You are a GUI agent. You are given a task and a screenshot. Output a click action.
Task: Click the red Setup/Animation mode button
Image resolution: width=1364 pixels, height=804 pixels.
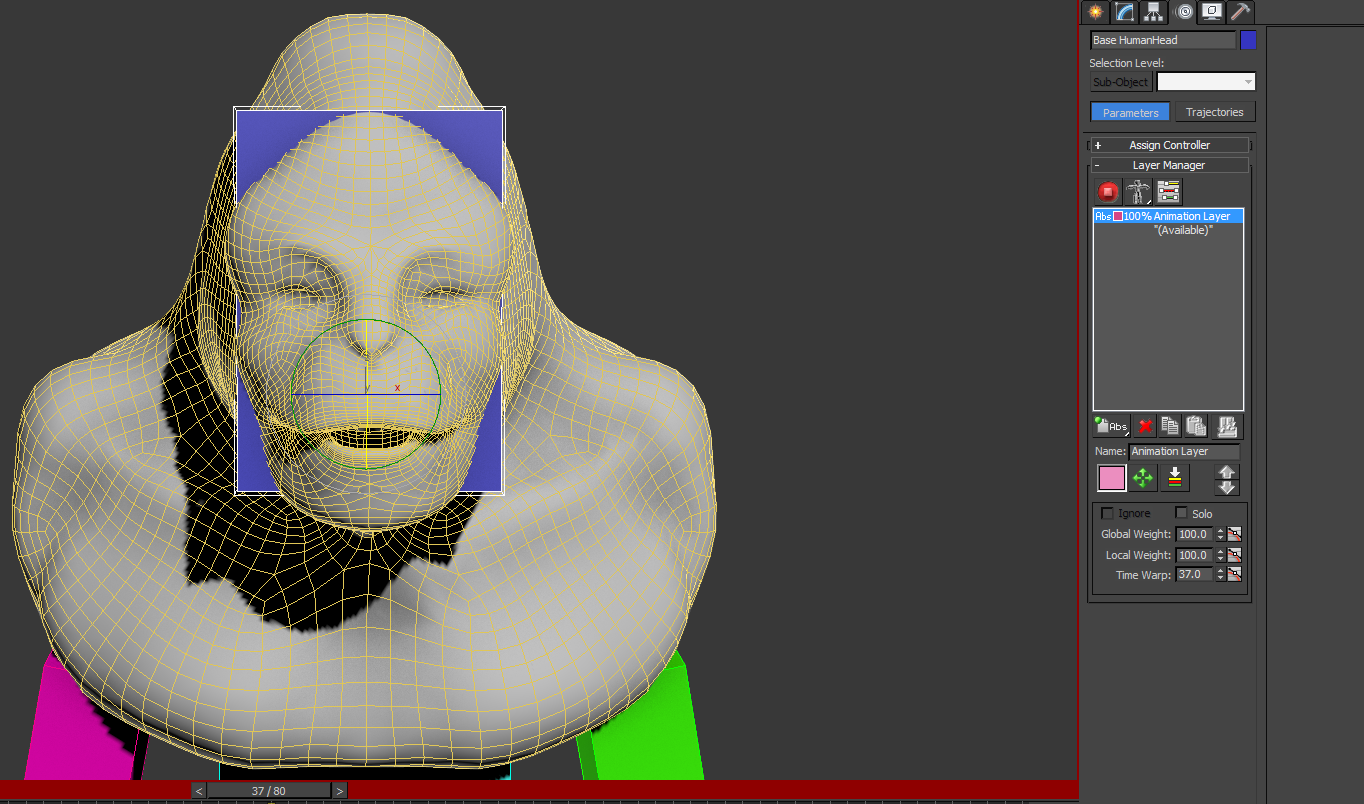pos(1108,192)
